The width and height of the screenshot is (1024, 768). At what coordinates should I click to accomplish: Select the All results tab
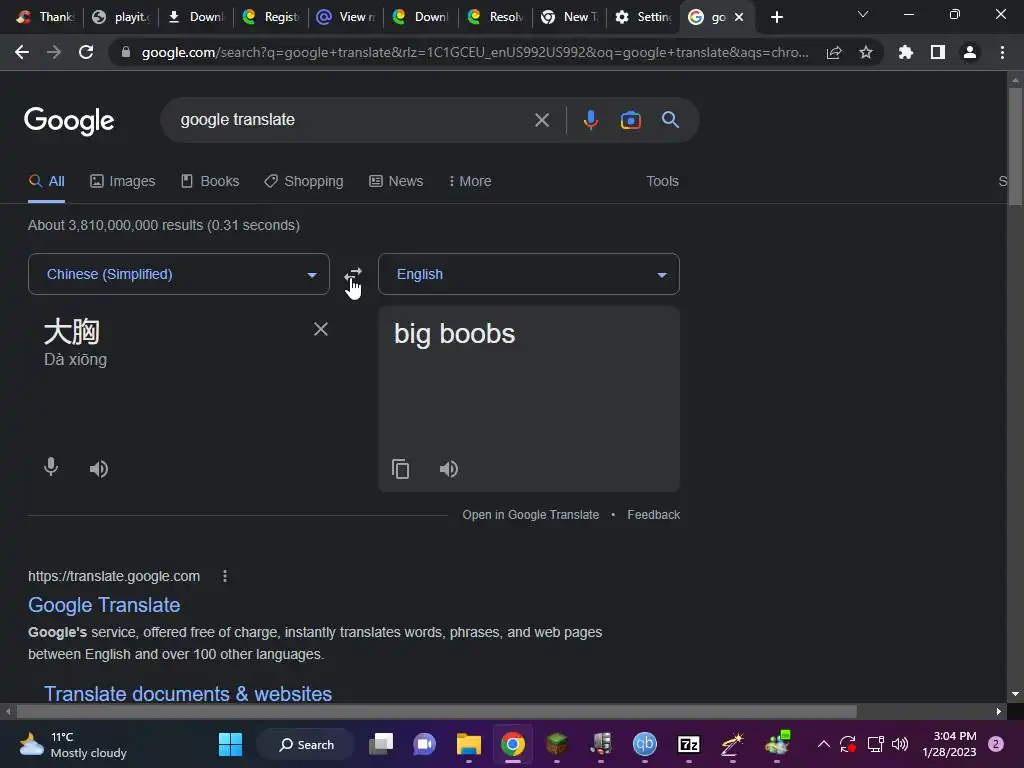pyautogui.click(x=46, y=182)
